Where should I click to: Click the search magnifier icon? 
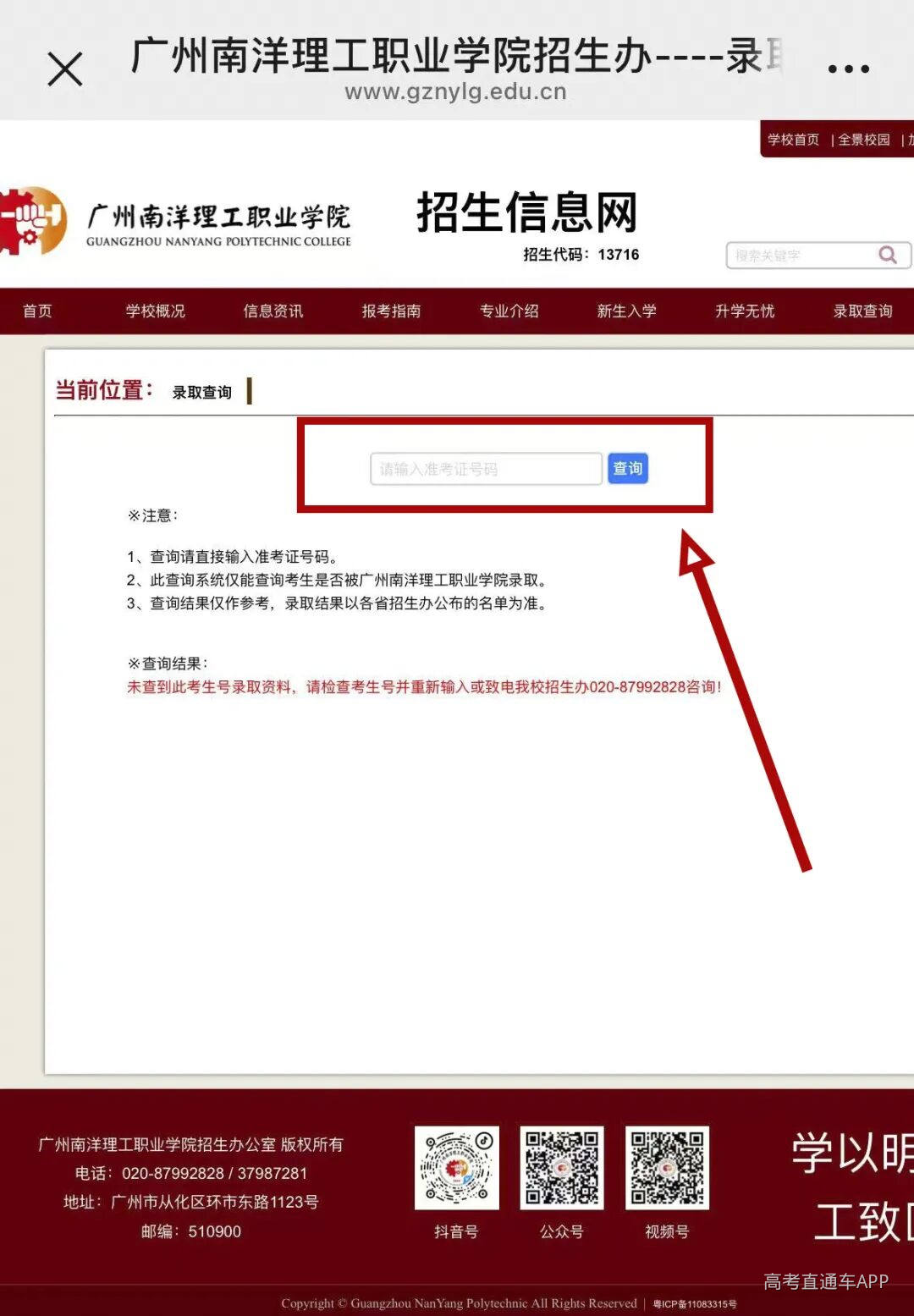coord(886,255)
